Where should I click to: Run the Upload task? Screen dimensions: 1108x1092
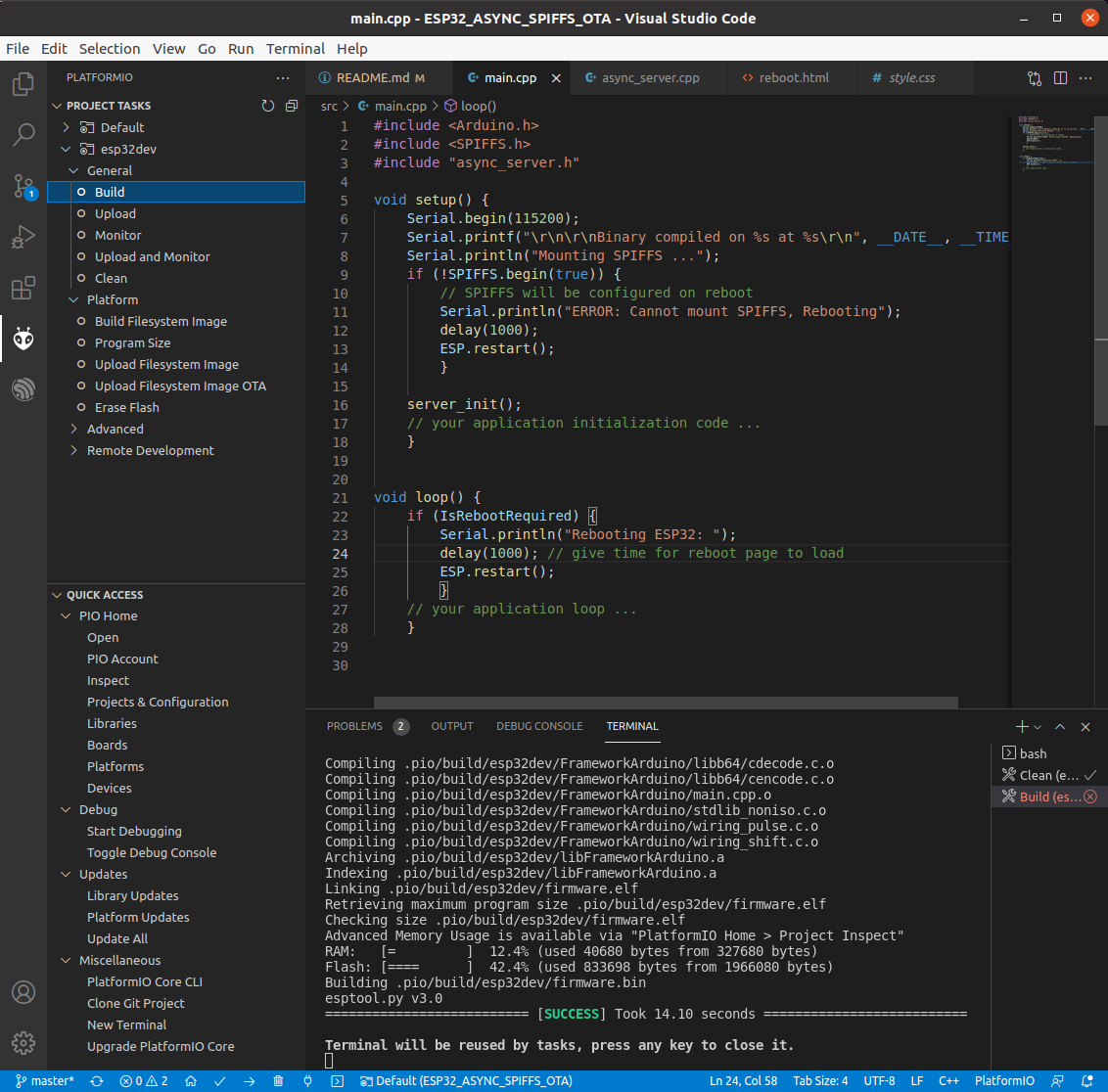pos(176,213)
